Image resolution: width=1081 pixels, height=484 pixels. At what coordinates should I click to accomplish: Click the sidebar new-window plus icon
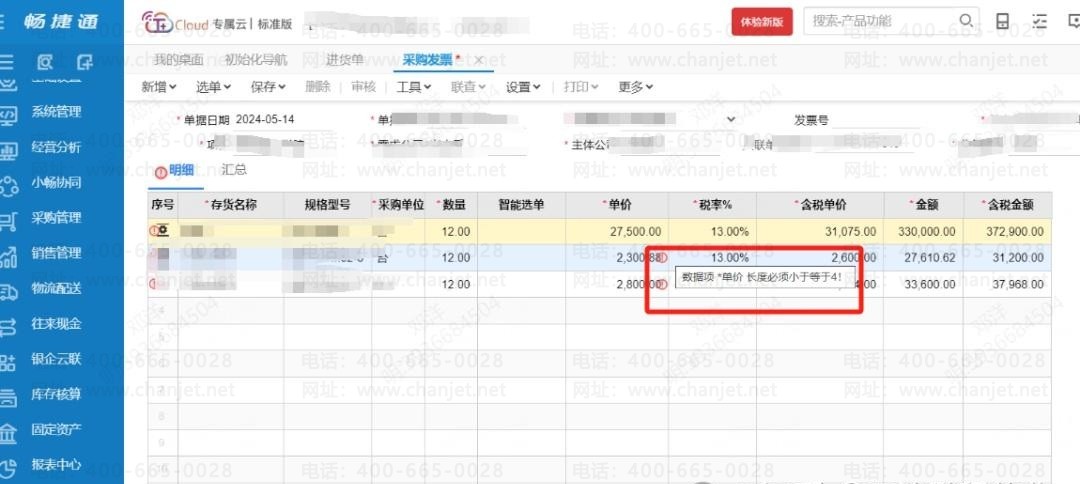click(x=85, y=63)
